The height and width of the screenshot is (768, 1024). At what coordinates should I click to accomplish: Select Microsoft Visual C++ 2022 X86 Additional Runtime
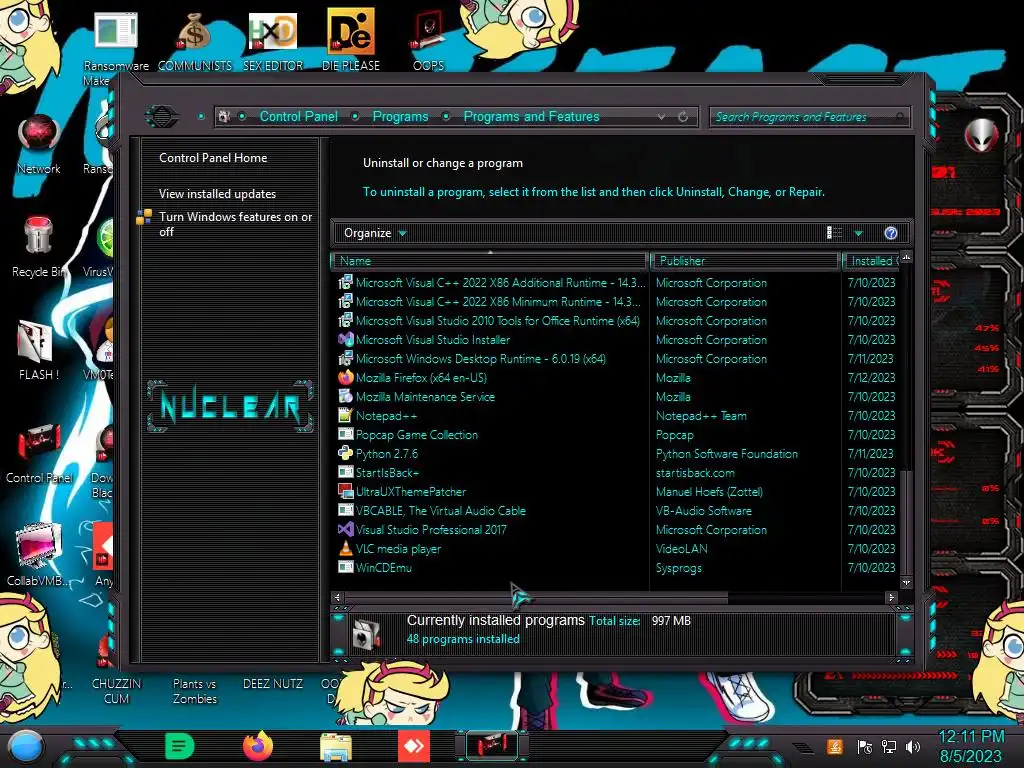click(616, 283)
